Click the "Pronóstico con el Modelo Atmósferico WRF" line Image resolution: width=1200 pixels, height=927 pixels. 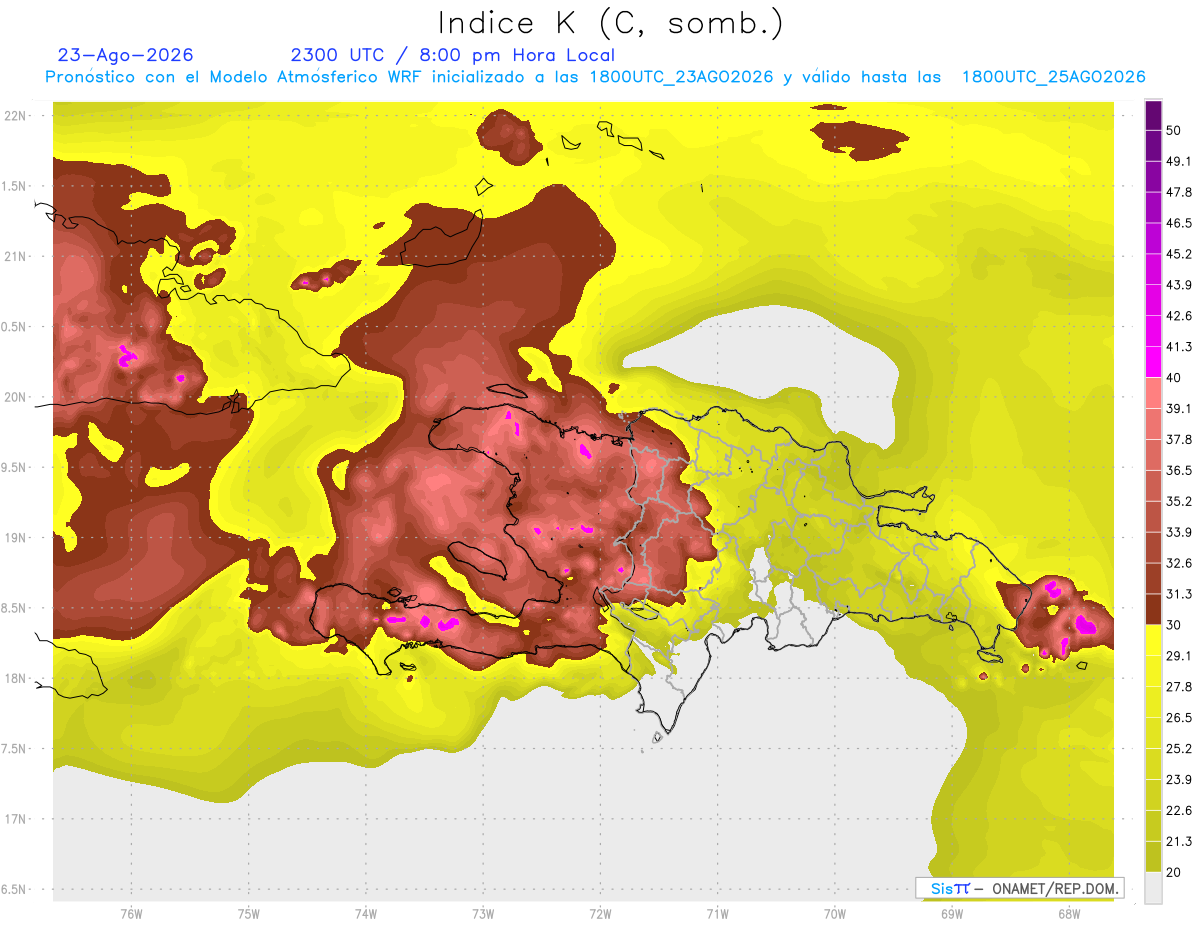click(595, 77)
